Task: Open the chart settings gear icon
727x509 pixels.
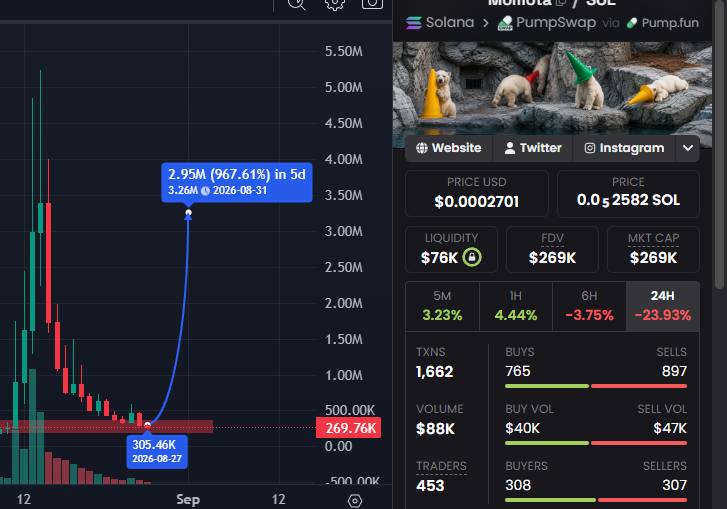Action: (334, 4)
